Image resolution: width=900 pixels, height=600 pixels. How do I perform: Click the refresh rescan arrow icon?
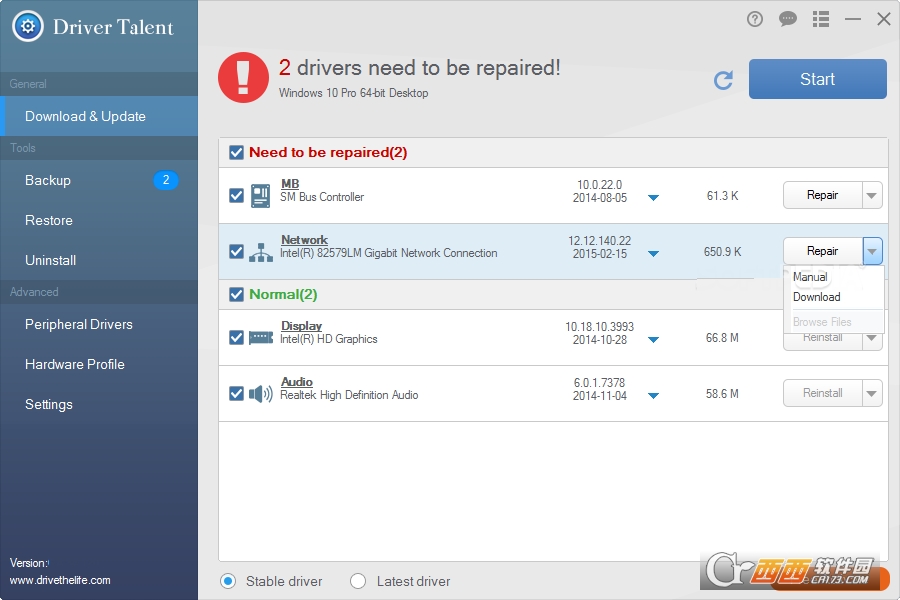723,80
